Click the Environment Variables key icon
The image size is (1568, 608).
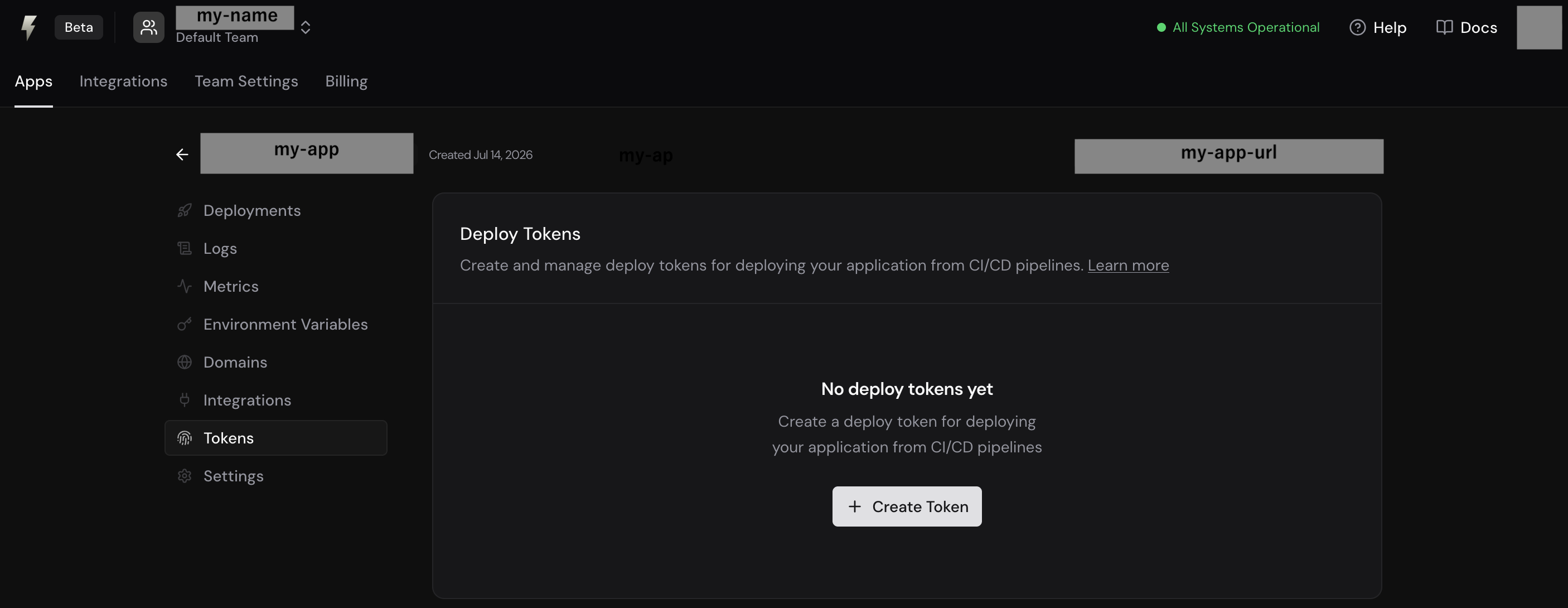(185, 325)
